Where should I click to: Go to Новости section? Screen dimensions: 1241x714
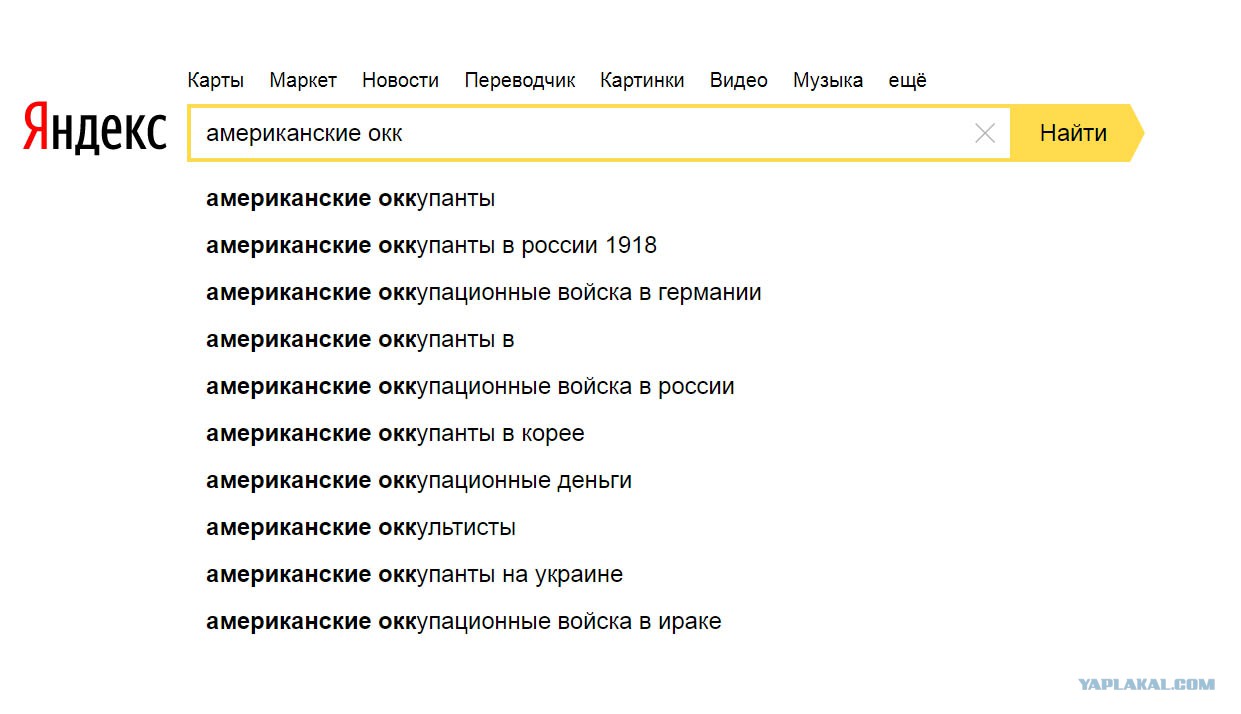pyautogui.click(x=400, y=81)
